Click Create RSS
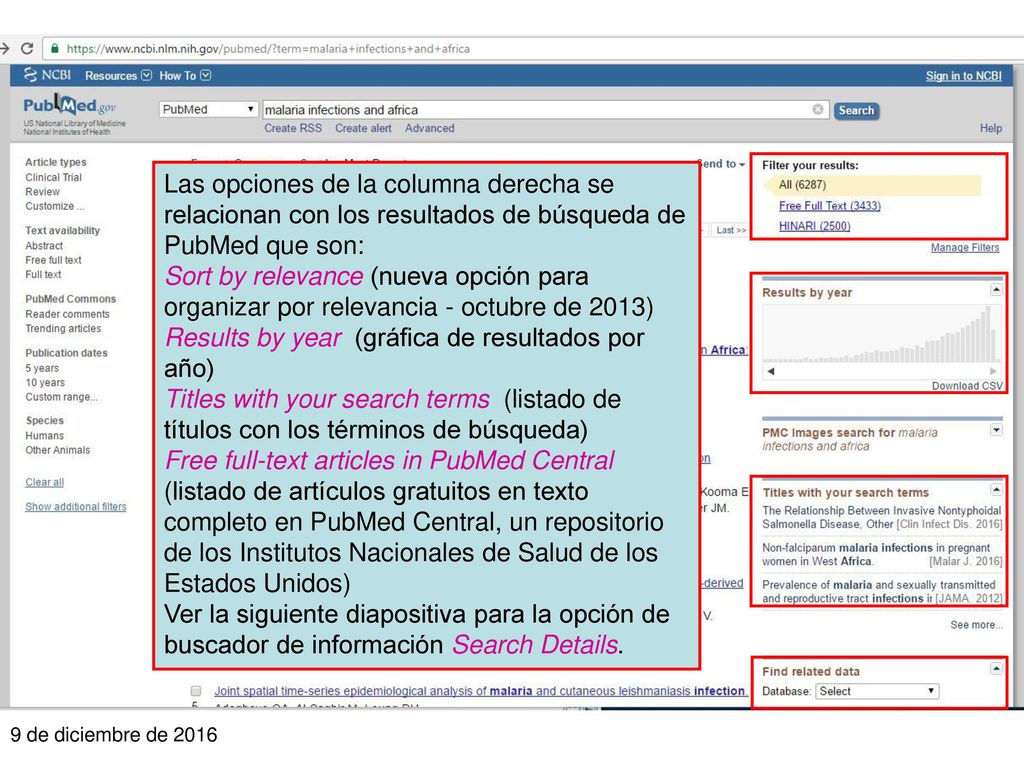 click(x=293, y=129)
